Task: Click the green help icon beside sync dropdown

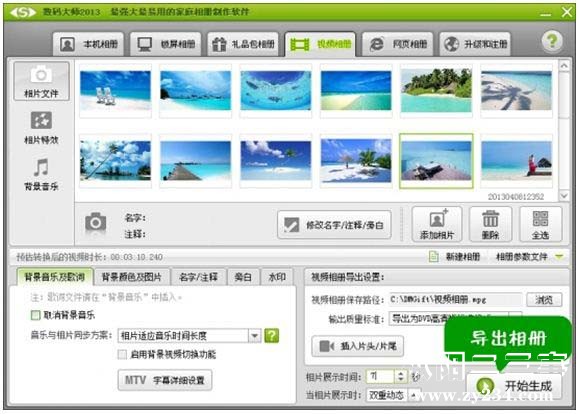Action: 272,335
